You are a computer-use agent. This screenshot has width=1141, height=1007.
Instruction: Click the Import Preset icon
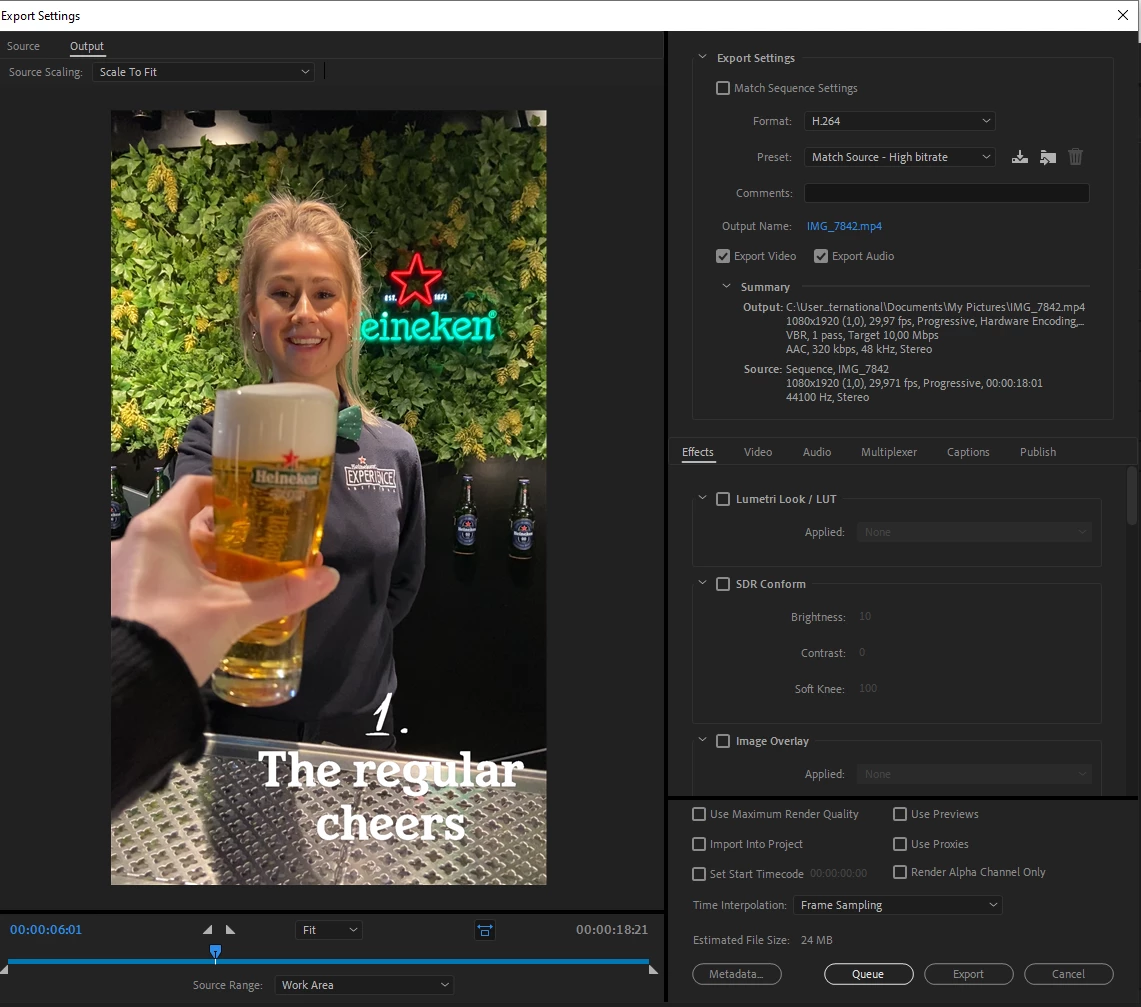coord(1048,157)
